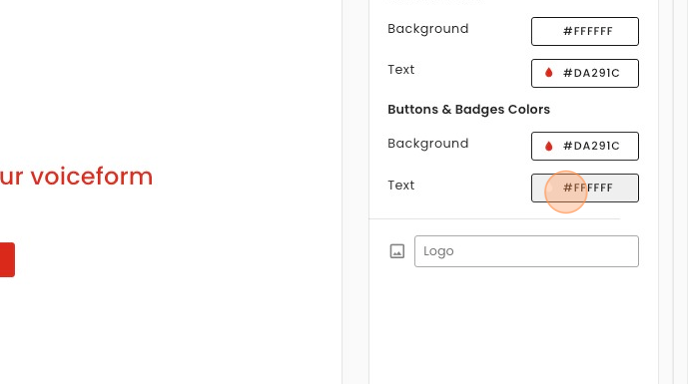Open Buttons & Badges Text color picker
Viewport: 688px width, 384px height.
(x=585, y=188)
